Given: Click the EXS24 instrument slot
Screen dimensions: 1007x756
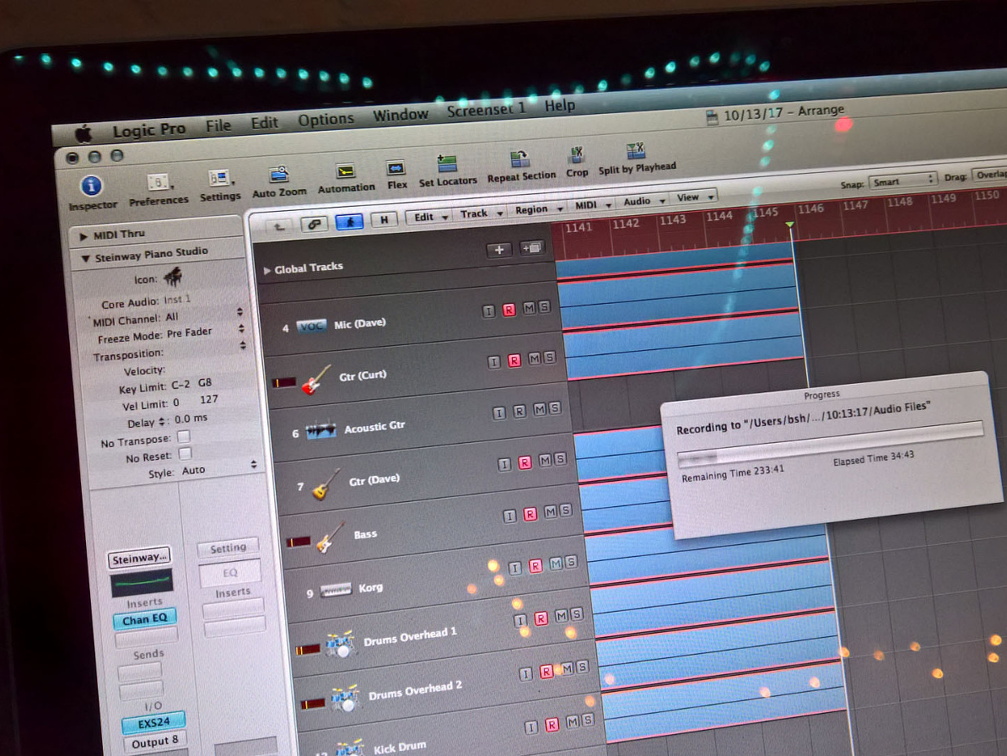Looking at the screenshot, I should pyautogui.click(x=153, y=721).
